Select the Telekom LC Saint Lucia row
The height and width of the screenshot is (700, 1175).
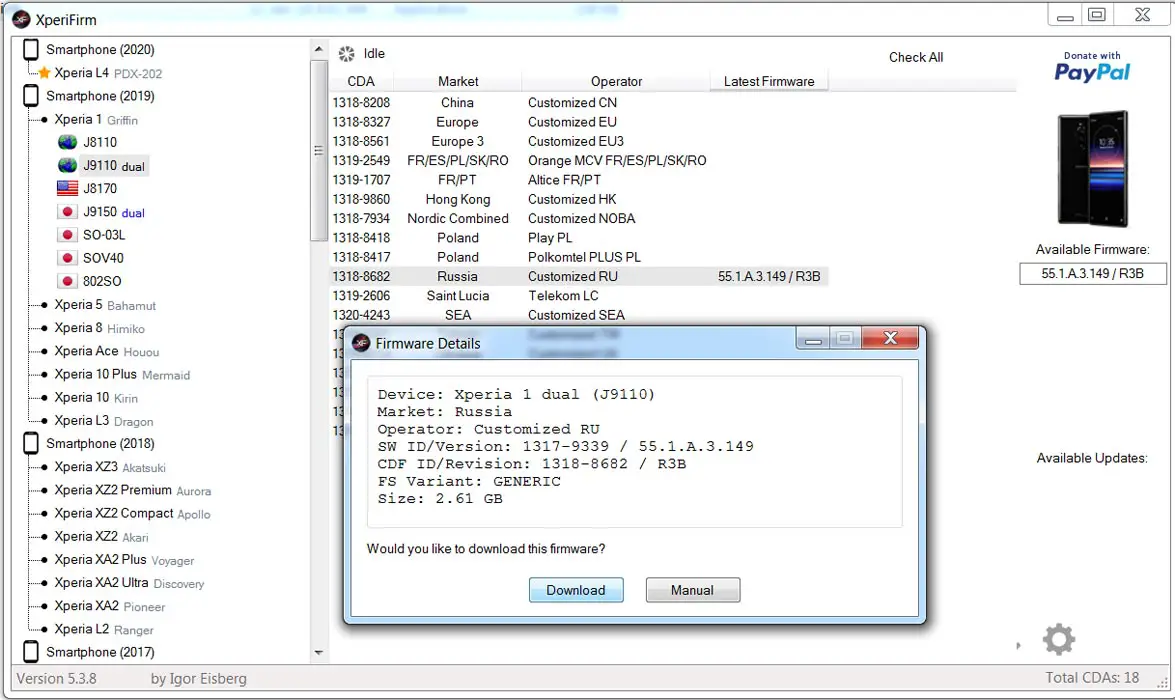[579, 296]
